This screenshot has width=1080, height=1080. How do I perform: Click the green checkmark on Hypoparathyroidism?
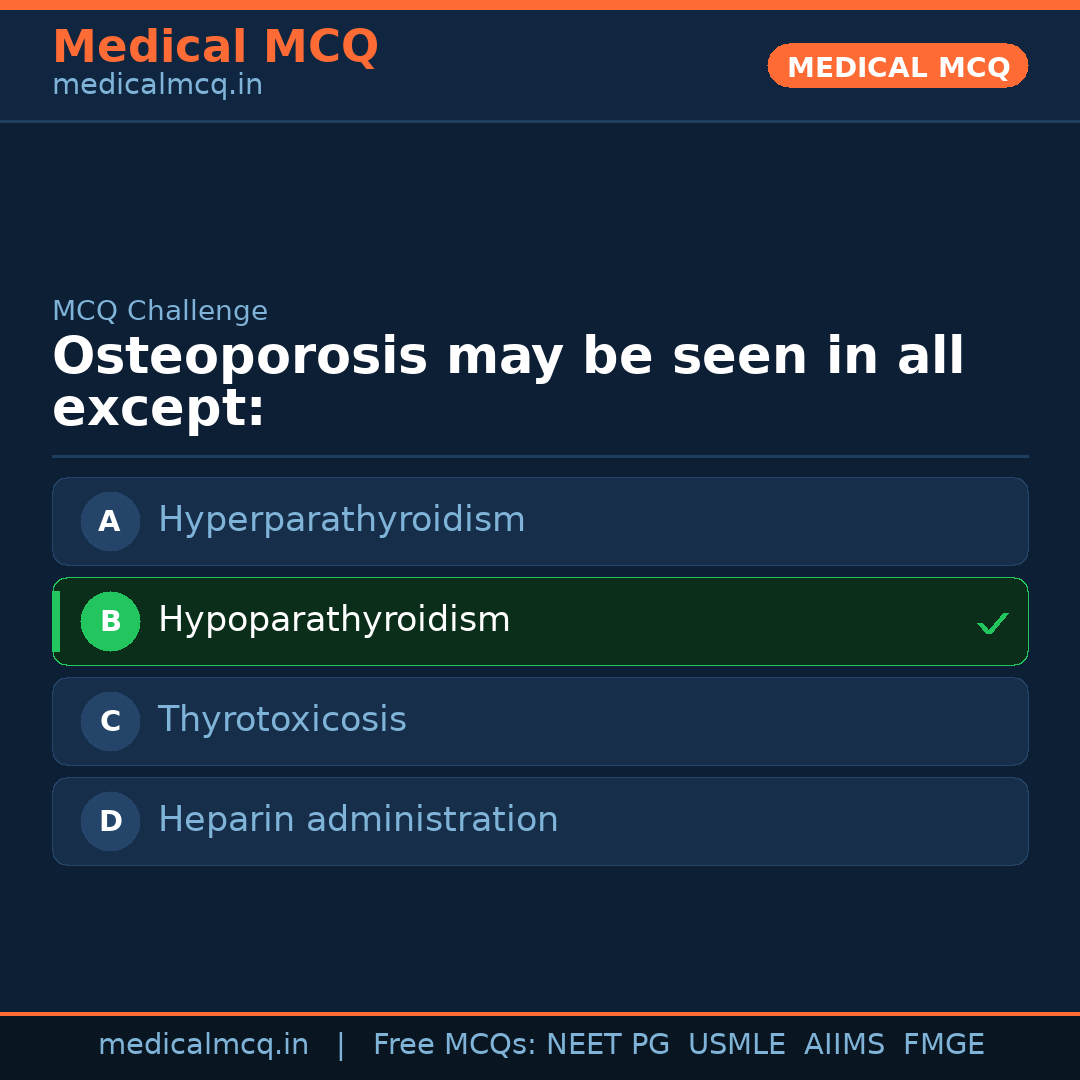[x=992, y=623]
